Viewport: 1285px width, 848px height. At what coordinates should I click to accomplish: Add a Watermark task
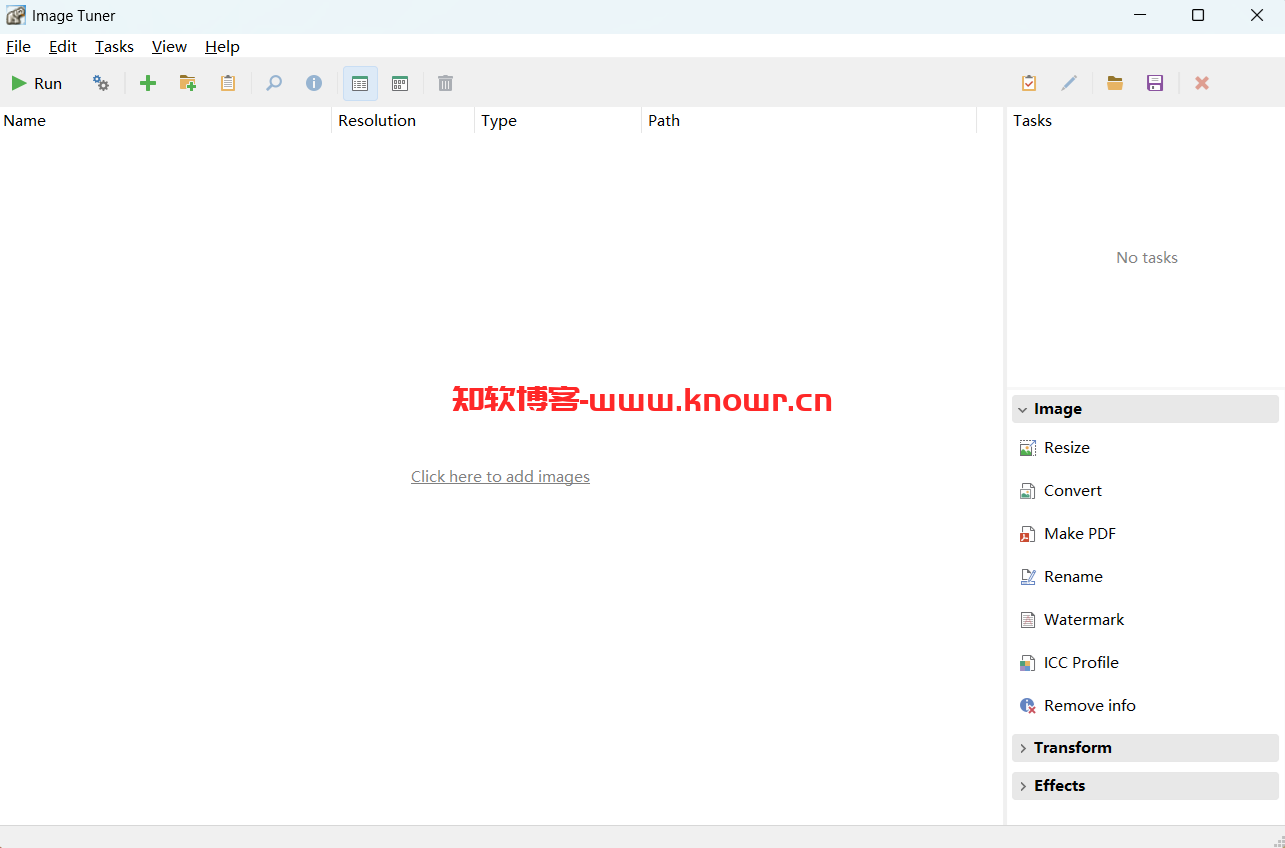pos(1084,620)
